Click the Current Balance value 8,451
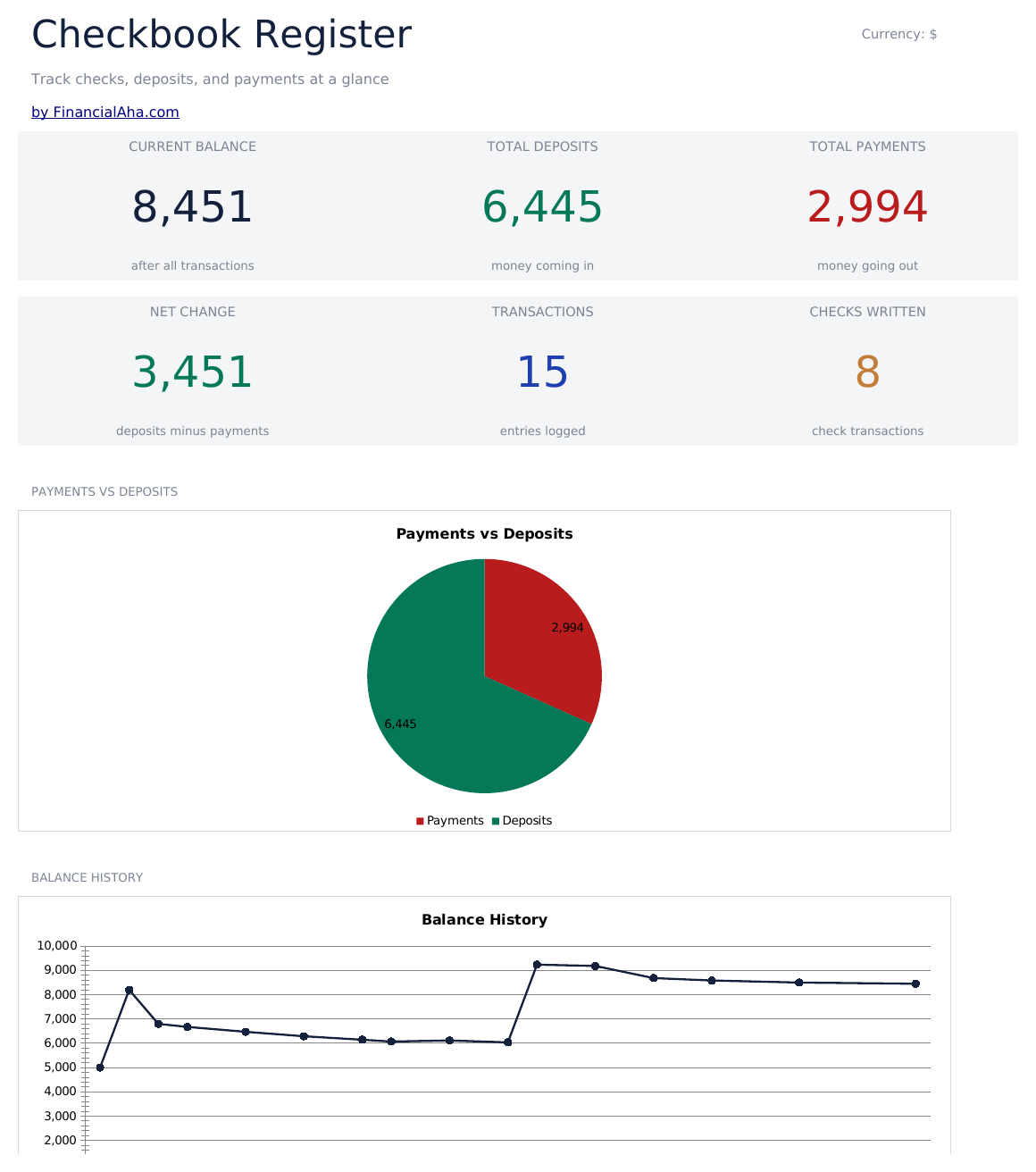The width and height of the screenshot is (1036, 1172). pos(192,207)
